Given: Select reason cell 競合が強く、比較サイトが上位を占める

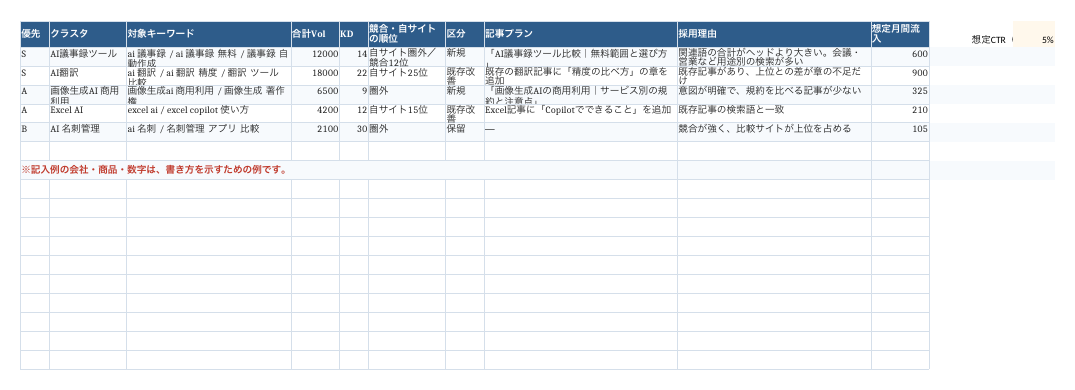Looking at the screenshot, I should tap(774, 132).
